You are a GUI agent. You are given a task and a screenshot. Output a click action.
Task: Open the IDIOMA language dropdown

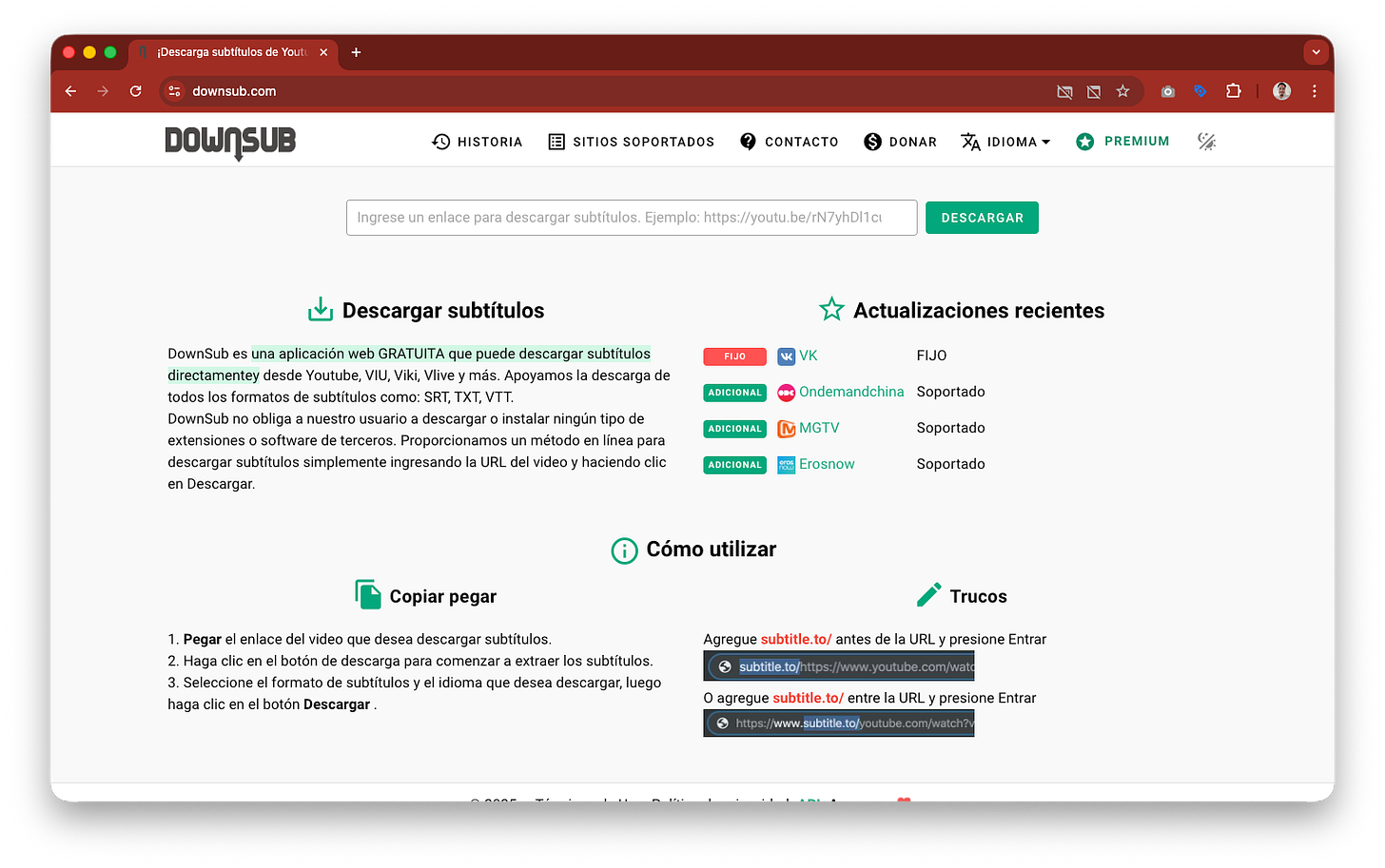coord(1005,142)
